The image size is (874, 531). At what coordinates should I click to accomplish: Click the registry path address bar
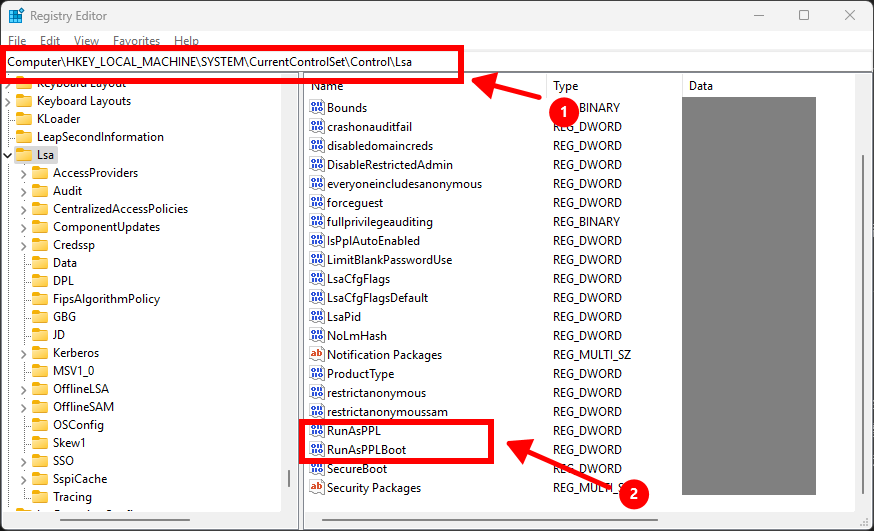tap(232, 62)
